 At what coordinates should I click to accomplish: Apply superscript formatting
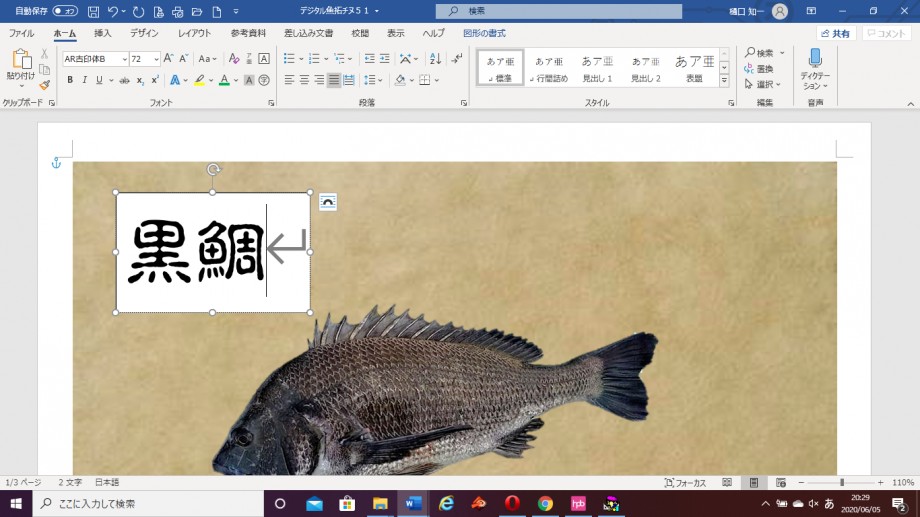155,80
